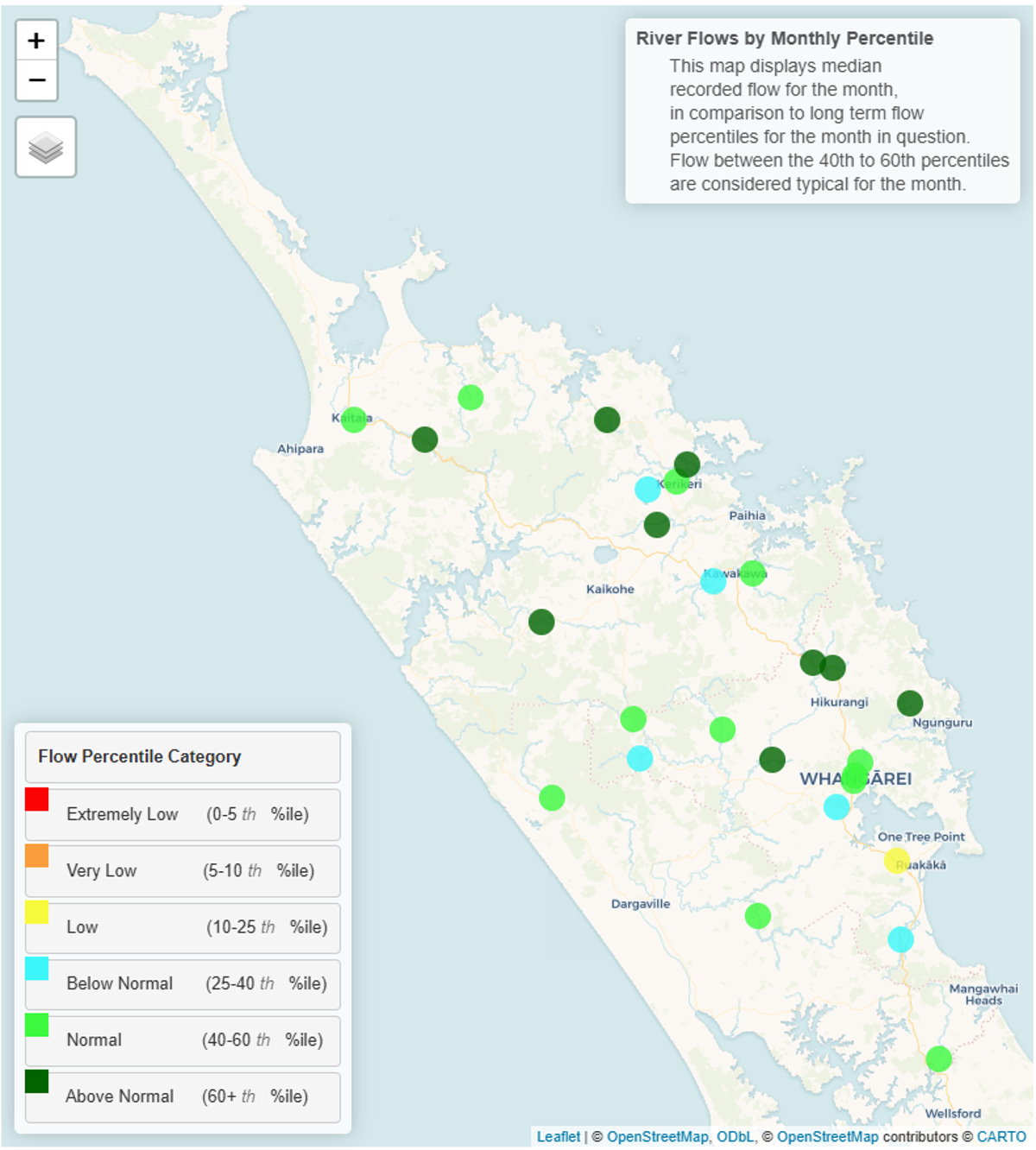The height and width of the screenshot is (1150, 1036).
Task: Select the cyan marker left of Kawakawa
Action: tap(713, 581)
